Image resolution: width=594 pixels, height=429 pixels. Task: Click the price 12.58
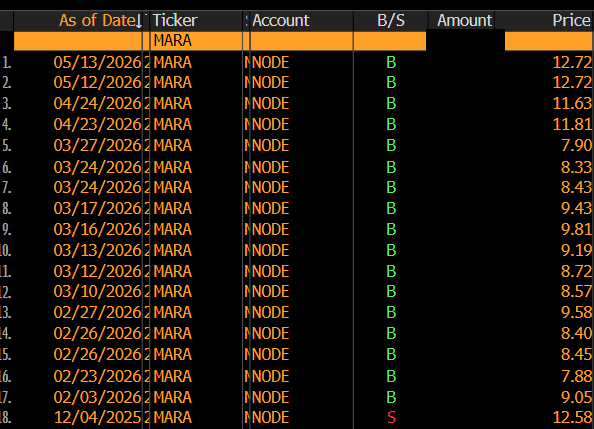coord(572,417)
